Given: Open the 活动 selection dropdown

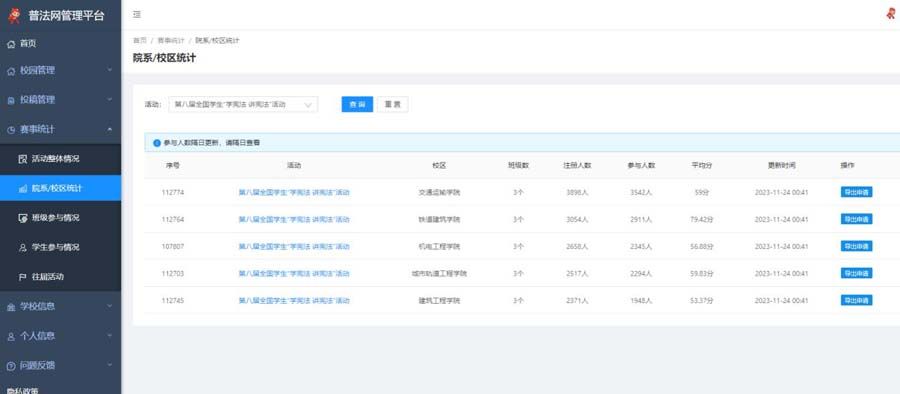Looking at the screenshot, I should pos(243,105).
